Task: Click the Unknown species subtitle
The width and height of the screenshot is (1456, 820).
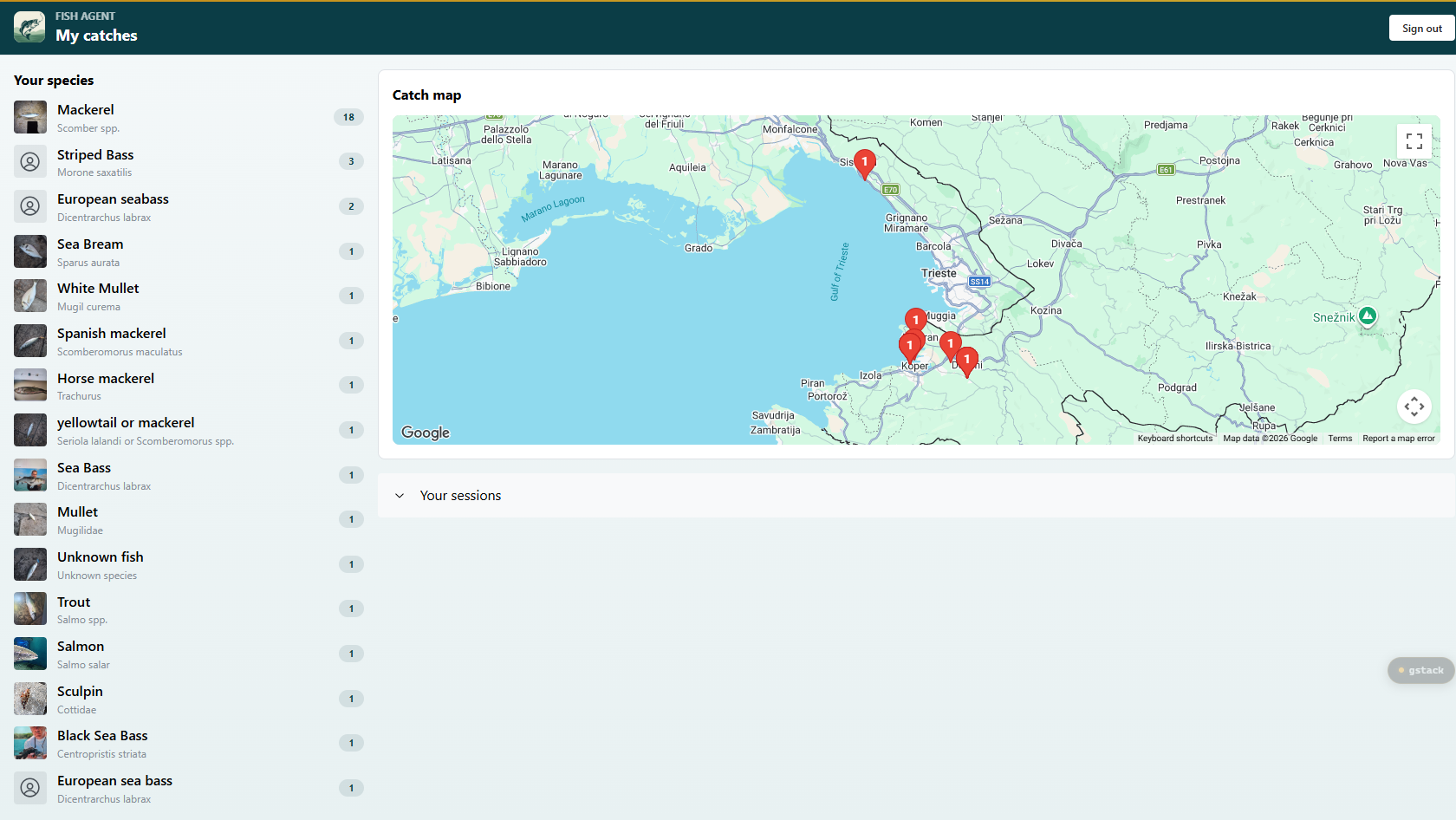Action: pos(97,576)
